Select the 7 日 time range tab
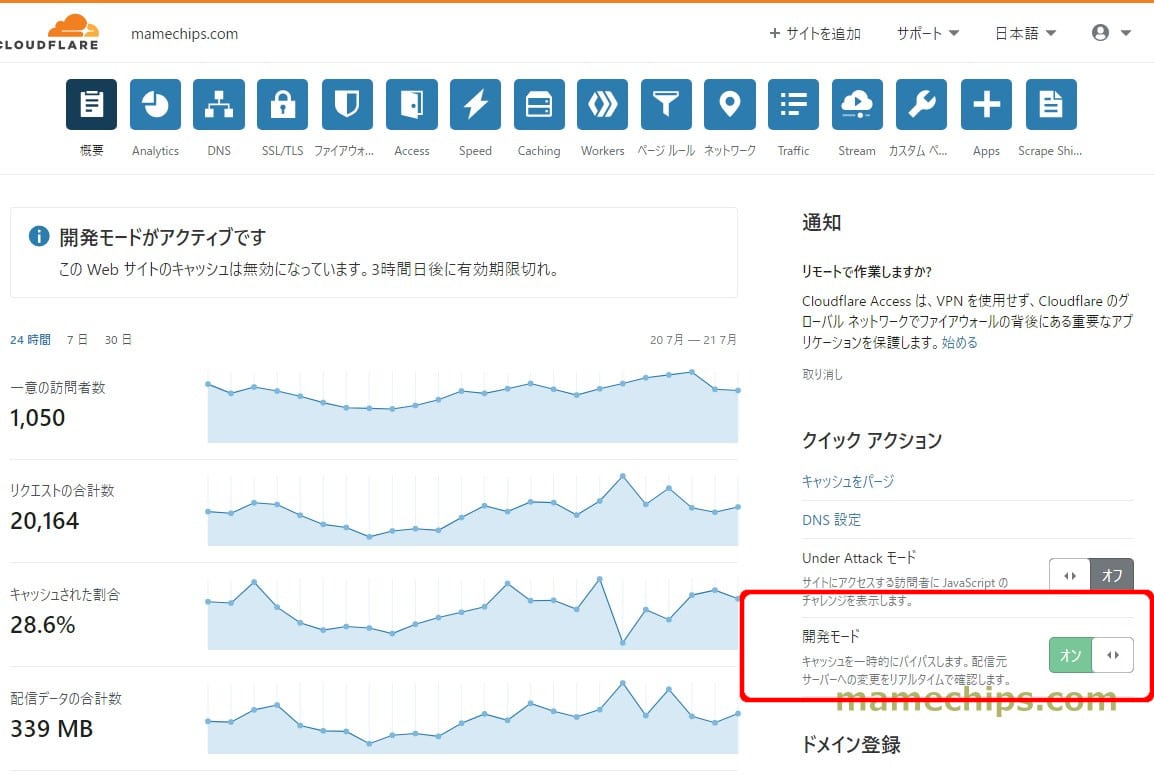 click(77, 339)
